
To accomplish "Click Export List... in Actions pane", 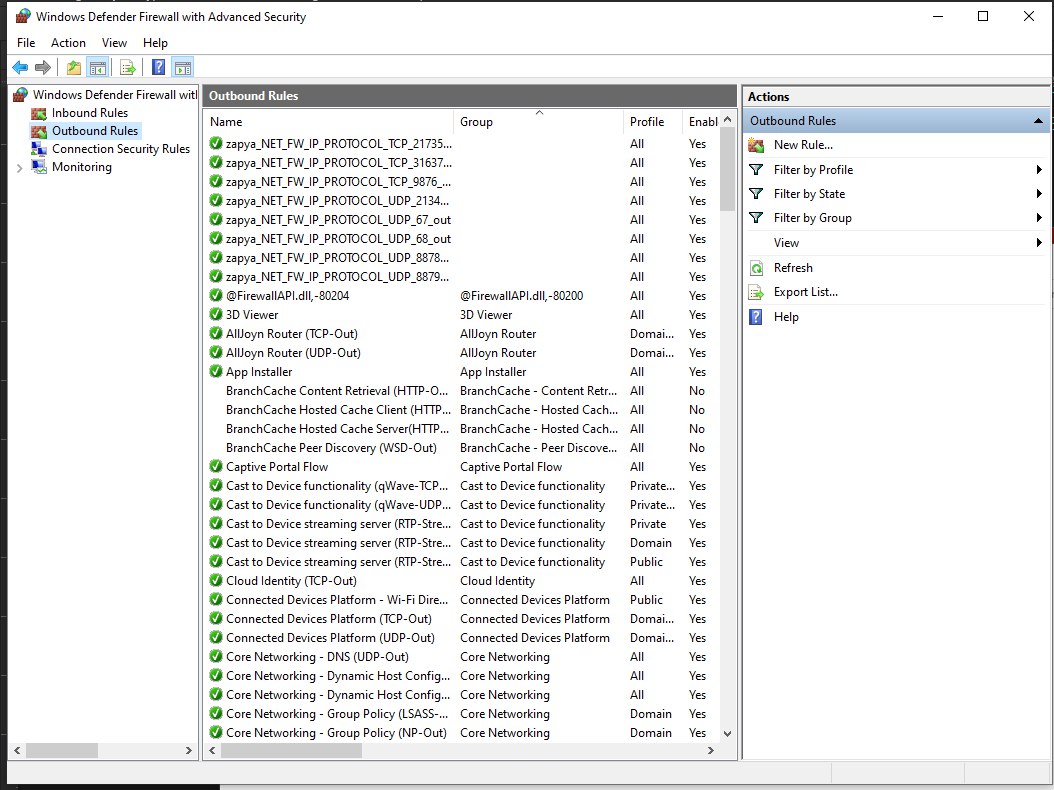I will point(806,292).
